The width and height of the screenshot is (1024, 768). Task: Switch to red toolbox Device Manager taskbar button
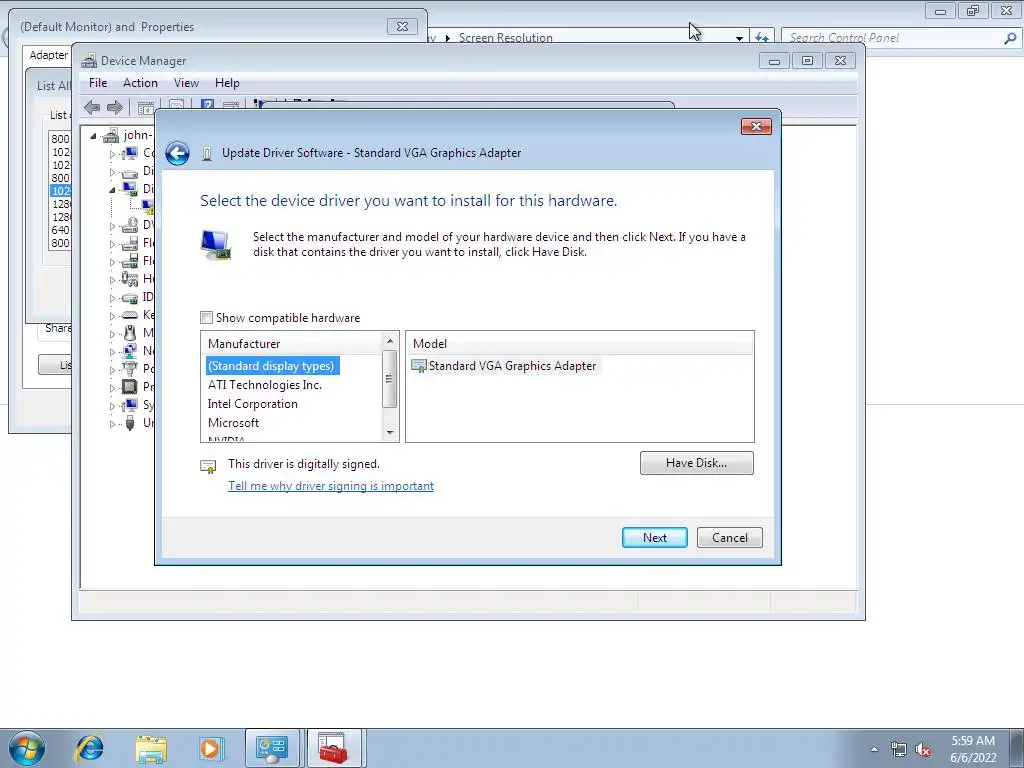click(334, 748)
